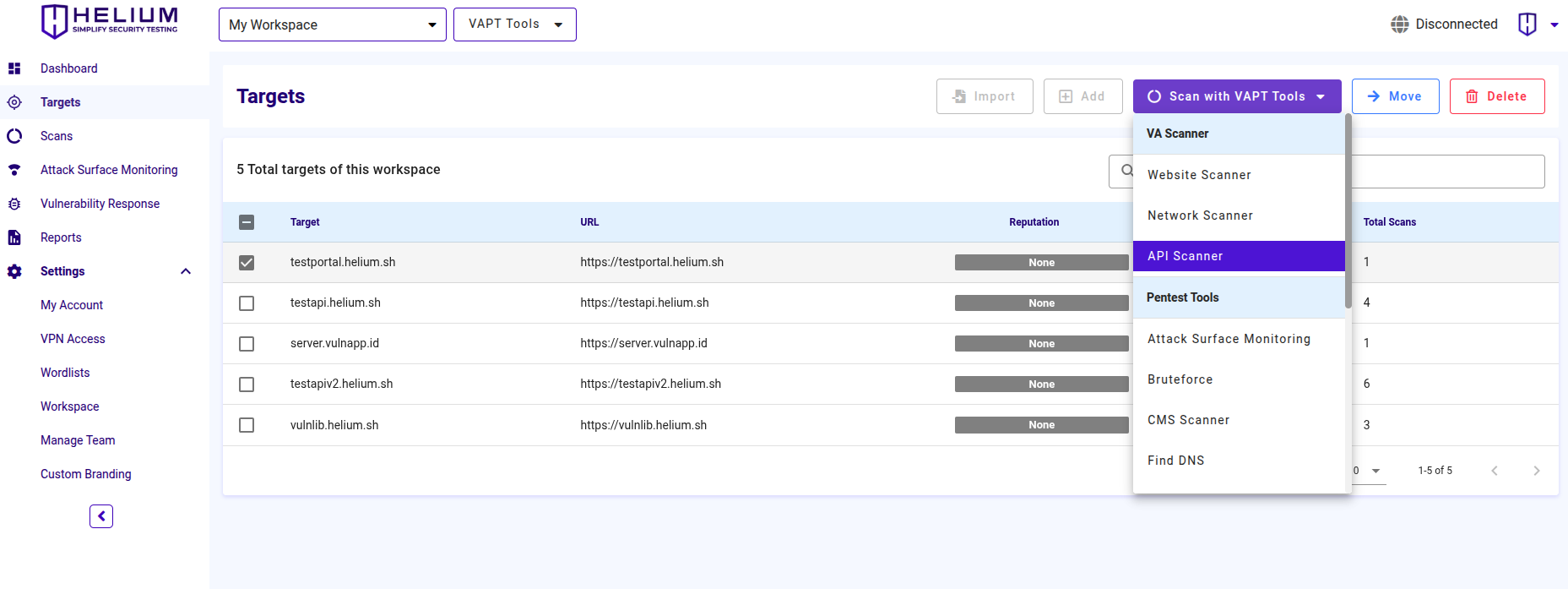
Task: Open Custom Branding settings link
Action: pyautogui.click(x=86, y=474)
